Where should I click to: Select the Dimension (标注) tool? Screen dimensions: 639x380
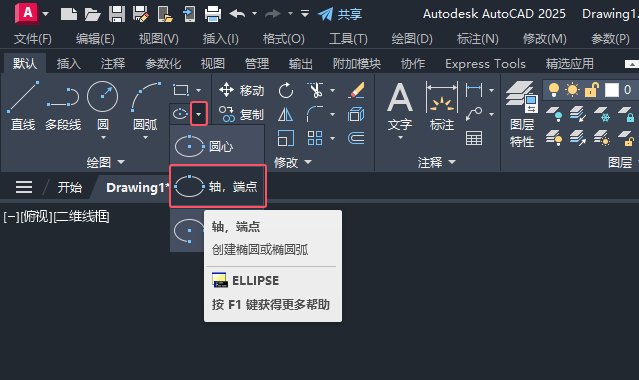click(x=442, y=106)
